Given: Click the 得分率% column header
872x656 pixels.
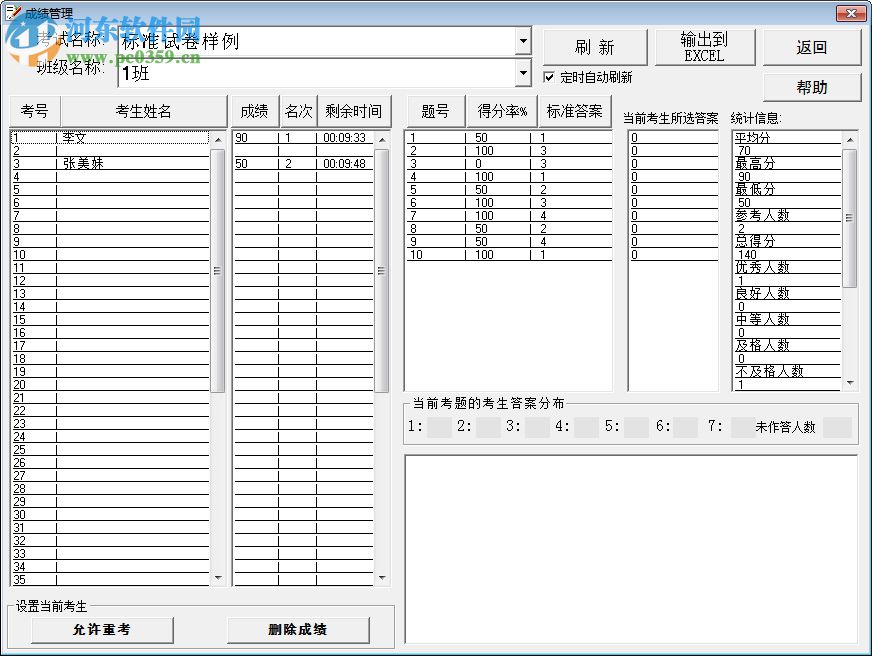Looking at the screenshot, I should click(502, 111).
